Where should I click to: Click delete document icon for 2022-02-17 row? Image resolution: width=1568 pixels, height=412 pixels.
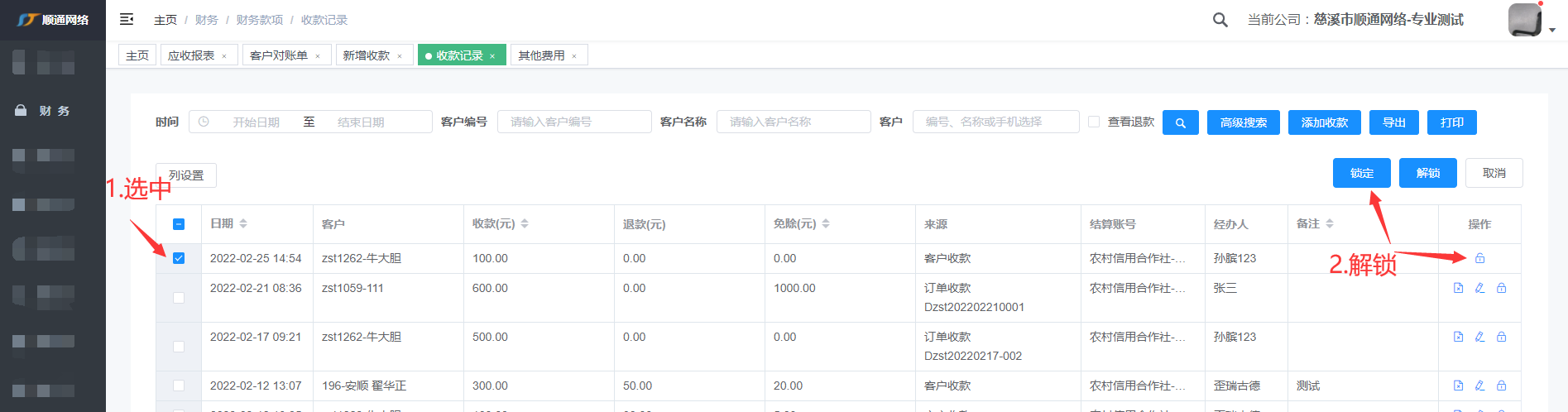point(1458,337)
